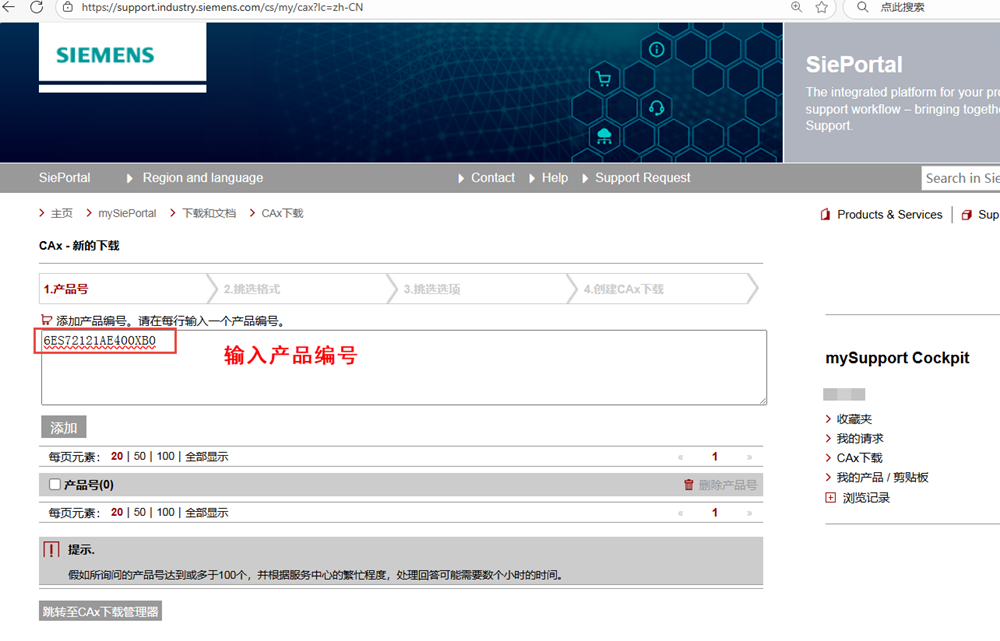Open the Help menu item
The width and height of the screenshot is (1000, 641).
click(x=554, y=178)
